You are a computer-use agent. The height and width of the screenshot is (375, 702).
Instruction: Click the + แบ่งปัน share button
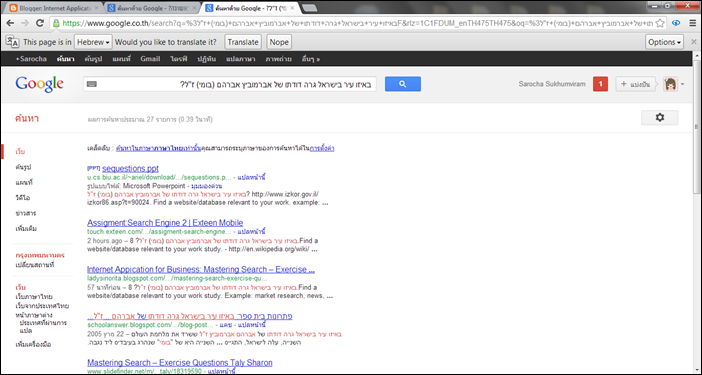(x=636, y=84)
